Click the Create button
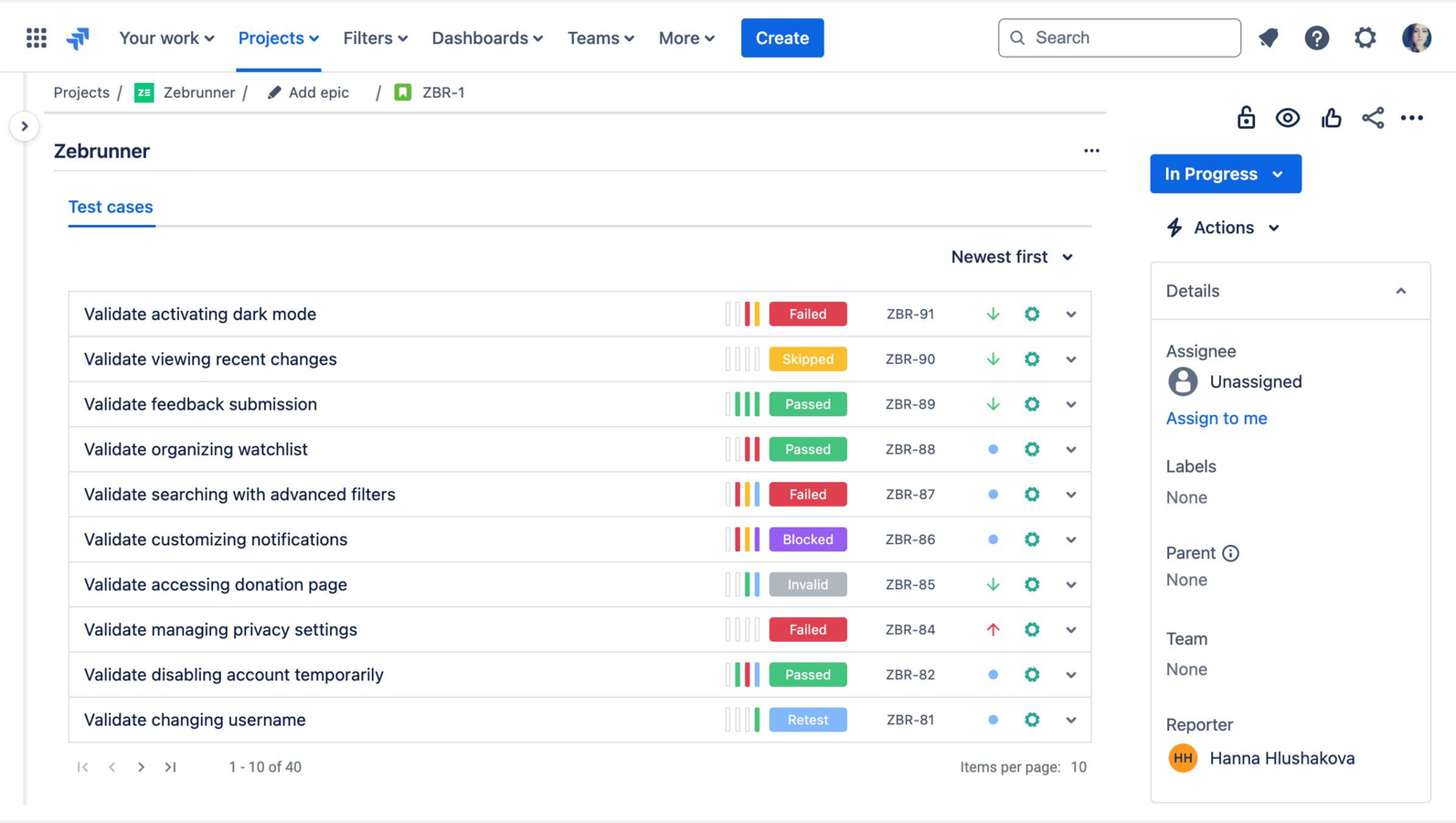 point(782,37)
